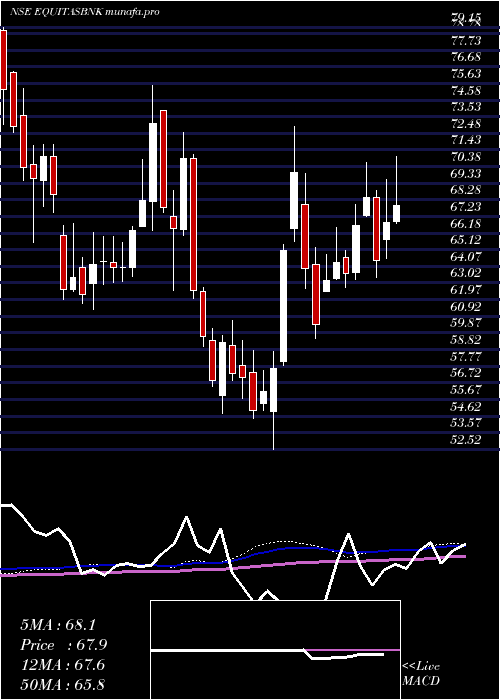The image size is (500, 700).
Task: Click the latest white candlestick at far right
Action: coord(396,213)
